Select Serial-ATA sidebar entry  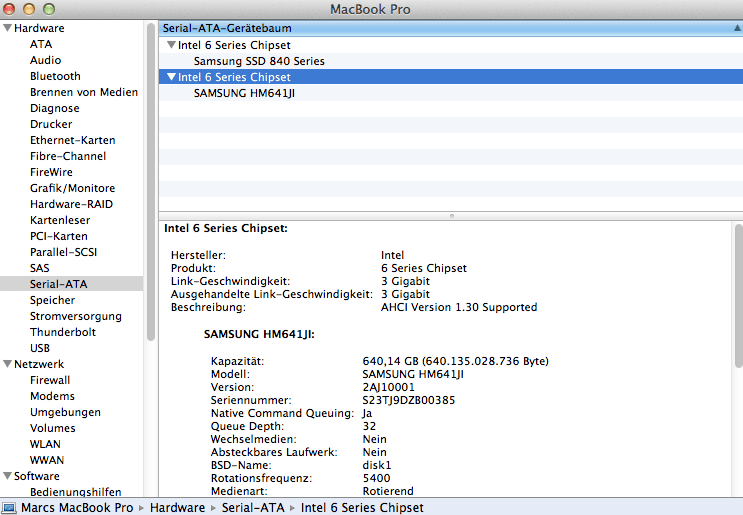(71, 284)
